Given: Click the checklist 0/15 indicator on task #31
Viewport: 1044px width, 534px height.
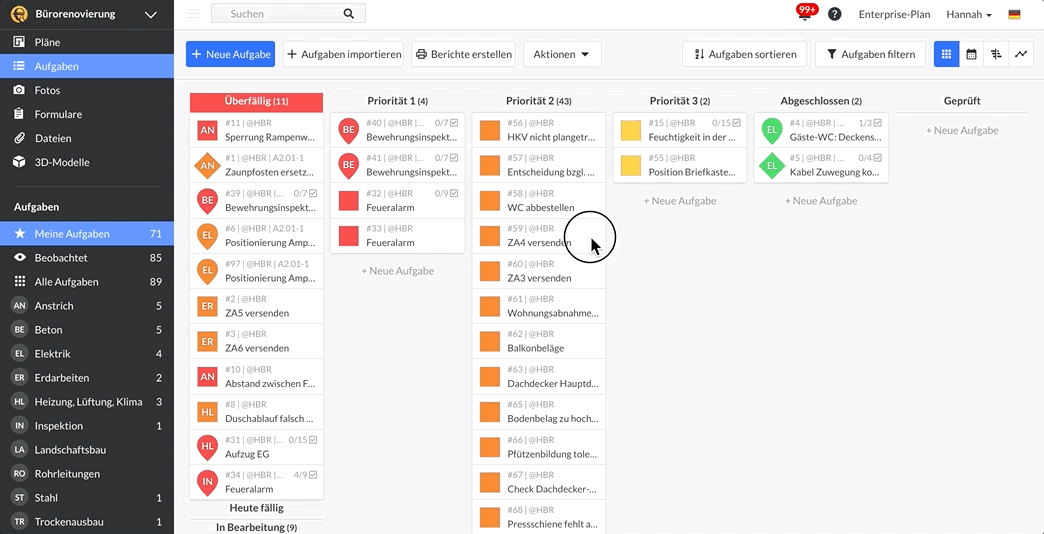Looking at the screenshot, I should coord(302,439).
